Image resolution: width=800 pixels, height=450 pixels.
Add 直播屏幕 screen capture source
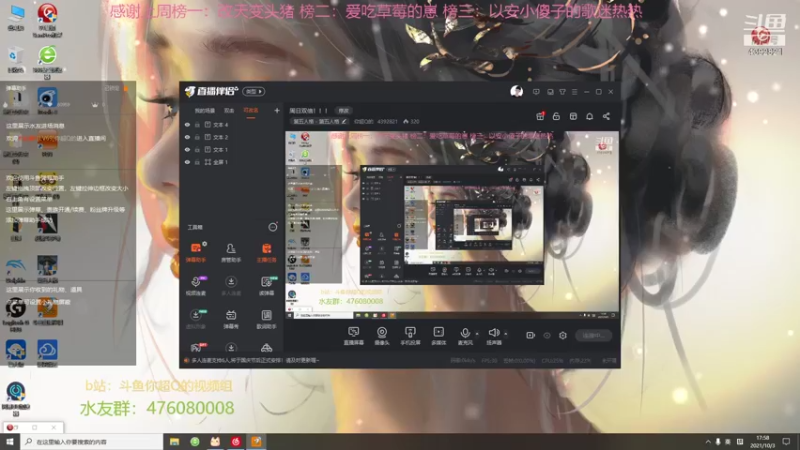coord(354,336)
